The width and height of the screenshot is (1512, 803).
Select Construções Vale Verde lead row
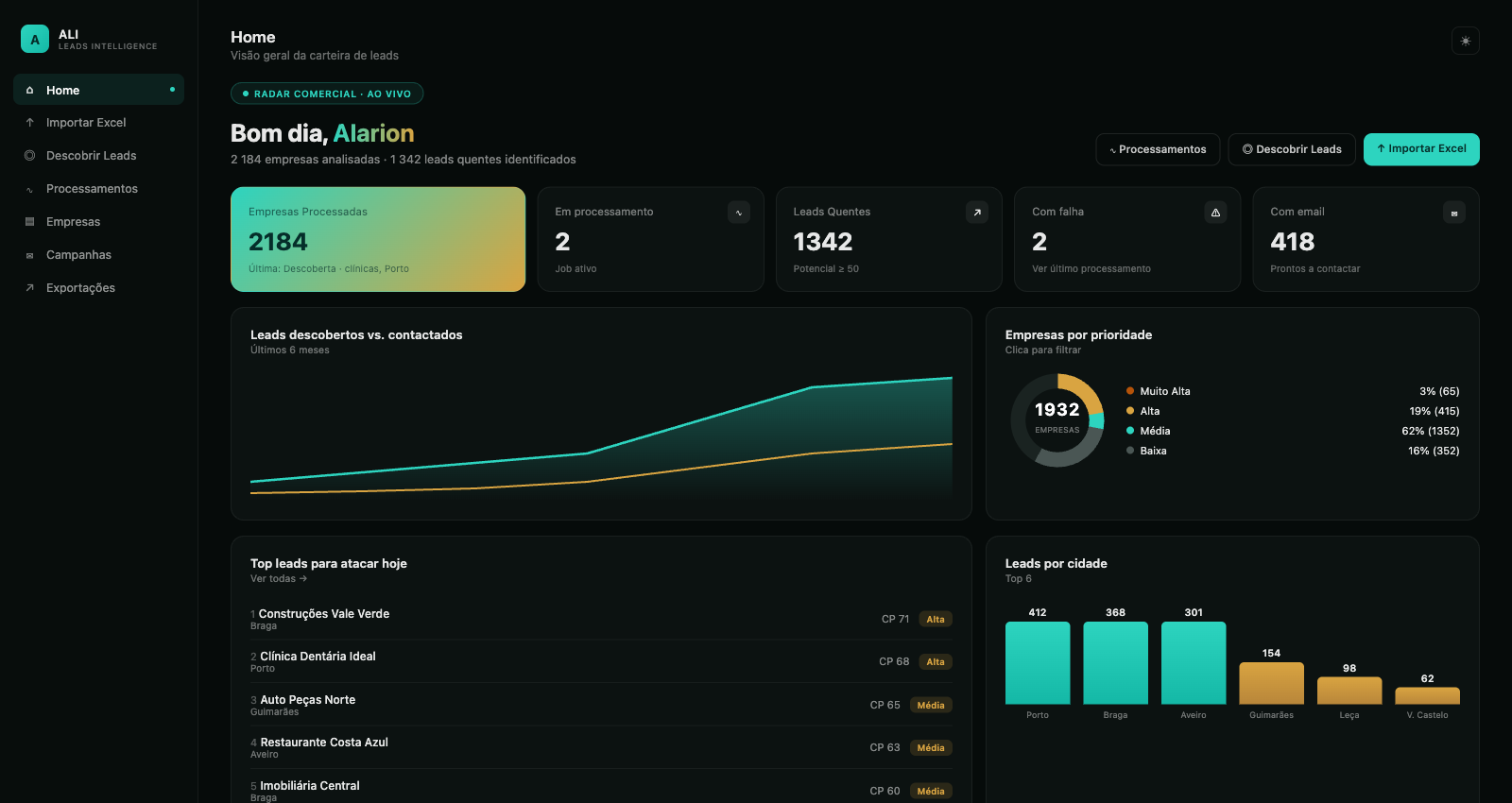(x=601, y=619)
